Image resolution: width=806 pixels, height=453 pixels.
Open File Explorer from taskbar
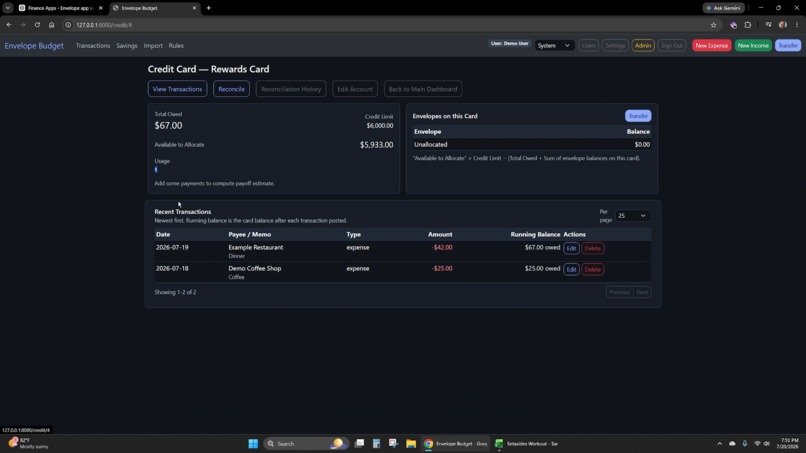pyautogui.click(x=411, y=444)
